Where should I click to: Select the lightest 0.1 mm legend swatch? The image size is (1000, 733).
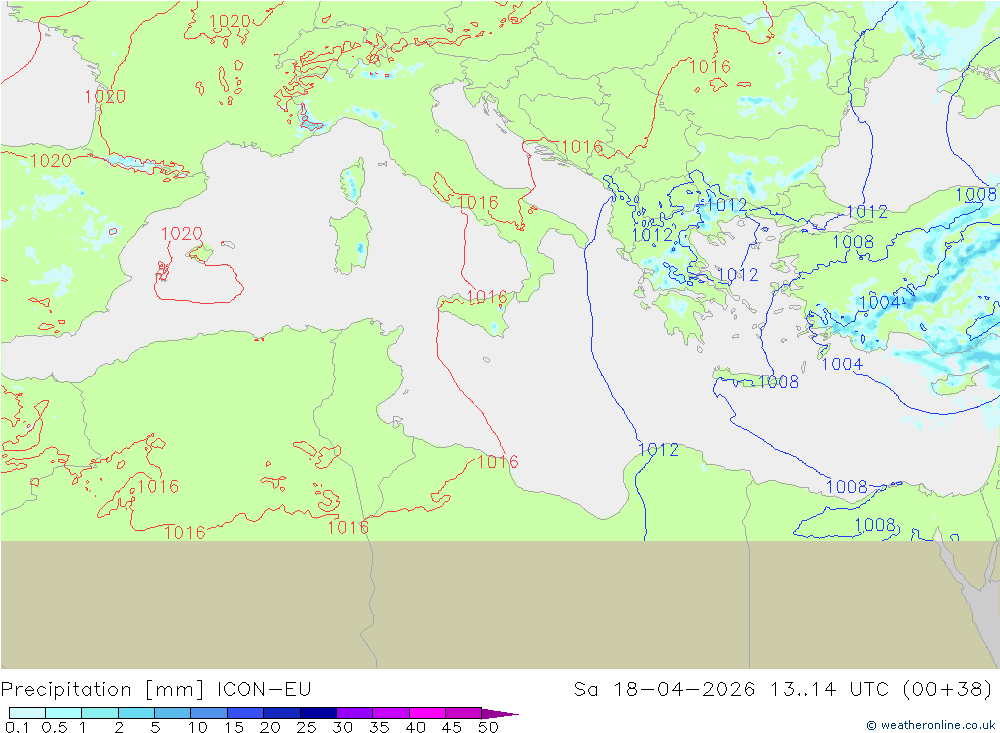coord(27,713)
